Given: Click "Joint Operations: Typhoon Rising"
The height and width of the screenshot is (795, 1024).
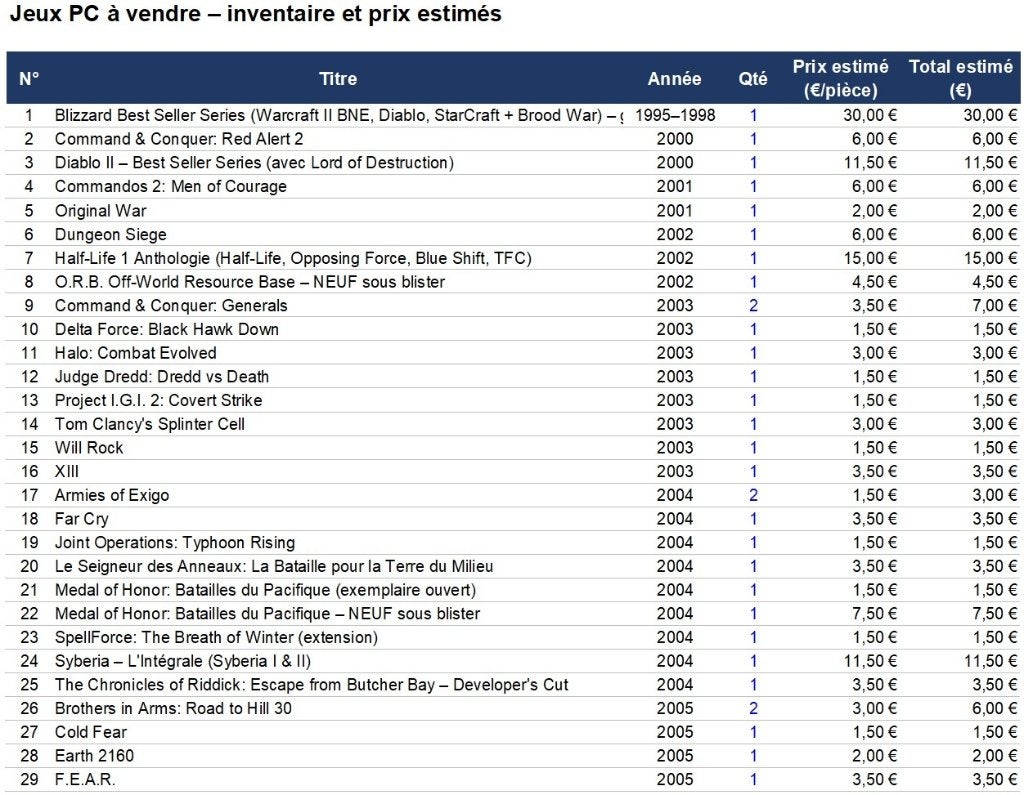Looking at the screenshot, I should (175, 542).
